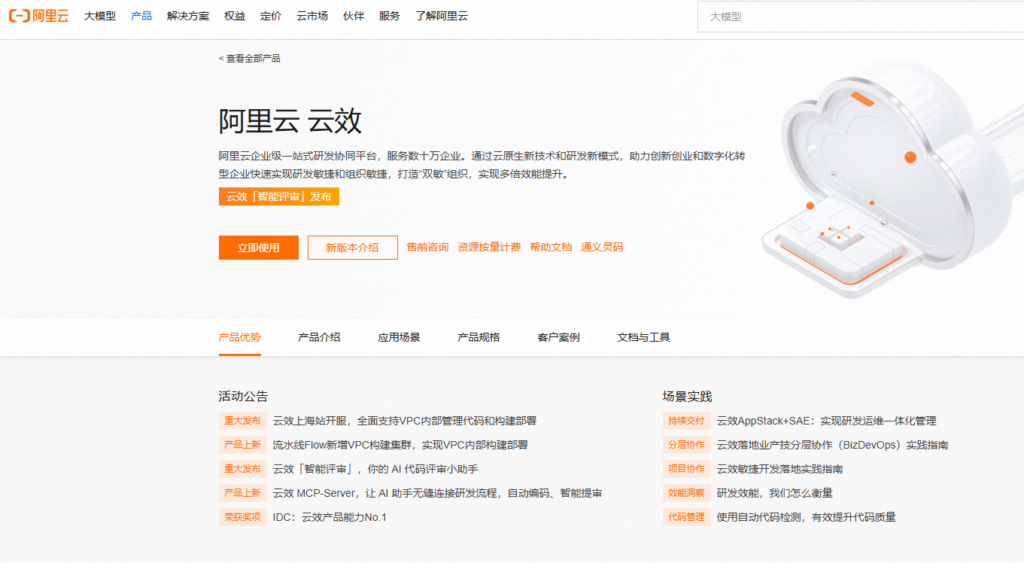The image size is (1024, 563).
Task: Select the 产品优势 tab
Action: click(240, 337)
